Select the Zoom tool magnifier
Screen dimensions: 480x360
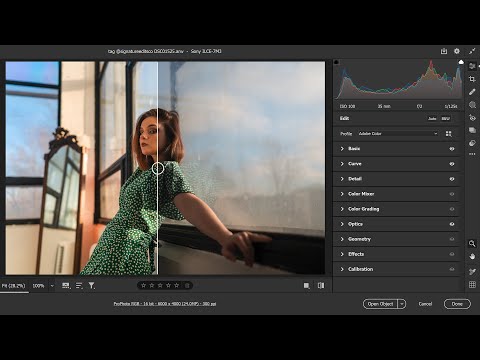tap(472, 243)
